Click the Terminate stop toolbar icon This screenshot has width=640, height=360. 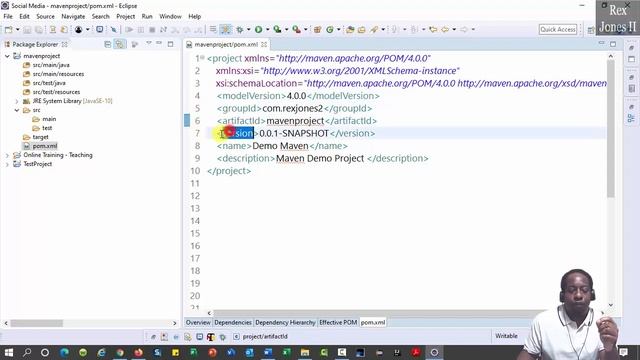pos(152,30)
